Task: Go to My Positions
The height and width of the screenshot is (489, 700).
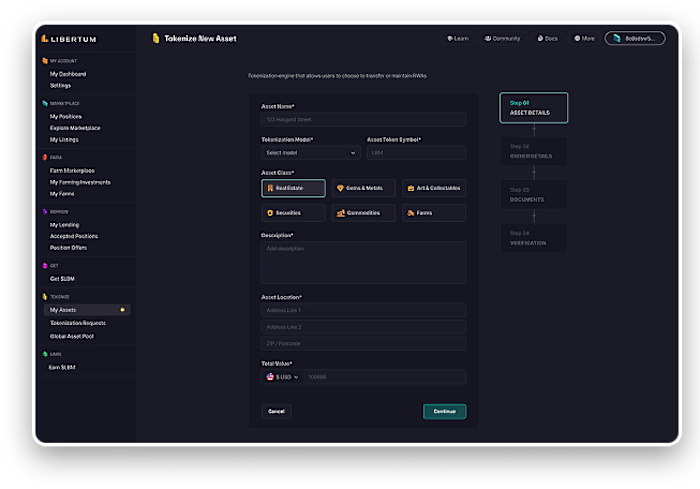Action: [x=66, y=117]
